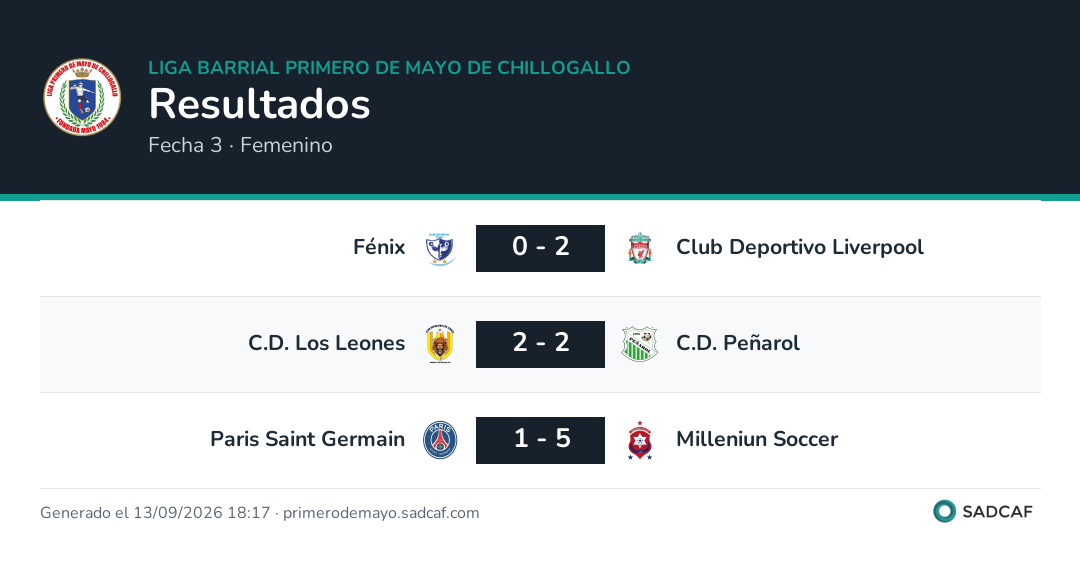Open the Club Deportivo Liverpool team name
This screenshot has height=564, width=1080.
(800, 247)
